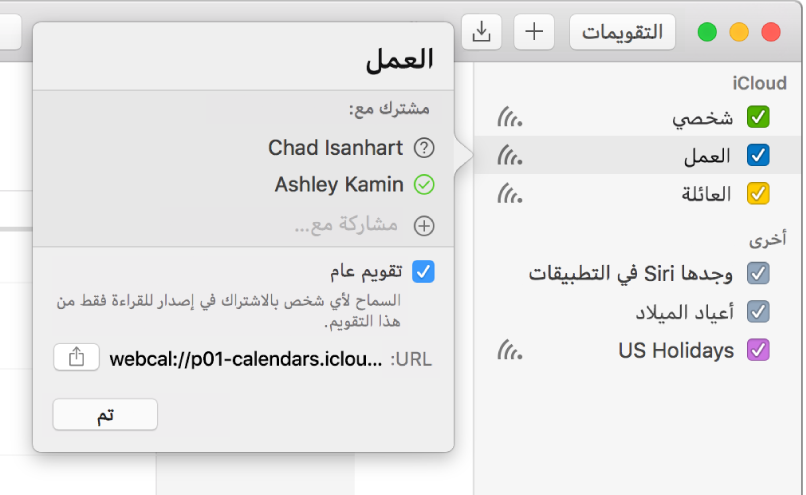Toggle the US Holidays calendar checkbox

(758, 350)
